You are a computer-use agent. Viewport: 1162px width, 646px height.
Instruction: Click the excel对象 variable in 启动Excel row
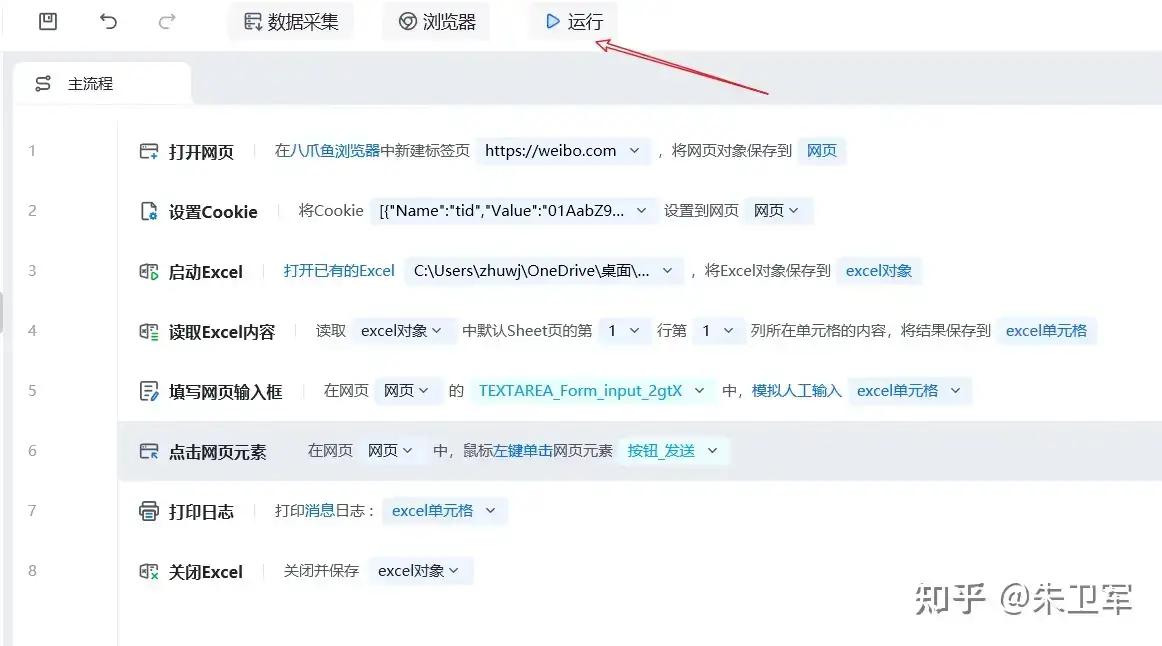coord(879,271)
